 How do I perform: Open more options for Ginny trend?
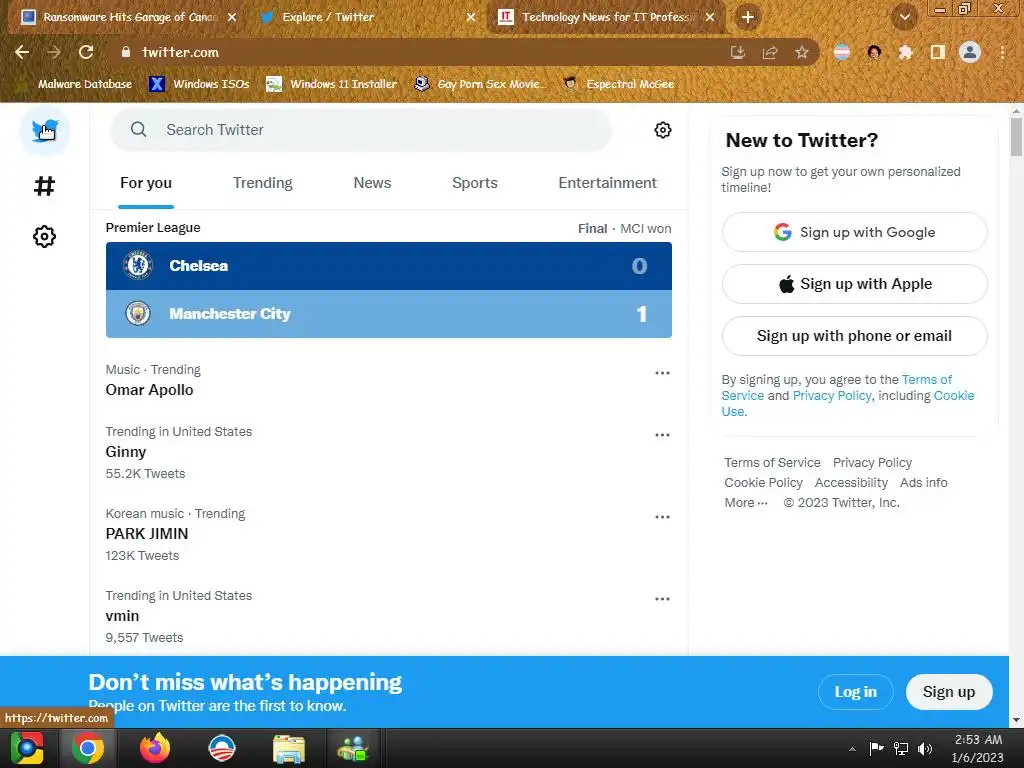pyautogui.click(x=662, y=435)
